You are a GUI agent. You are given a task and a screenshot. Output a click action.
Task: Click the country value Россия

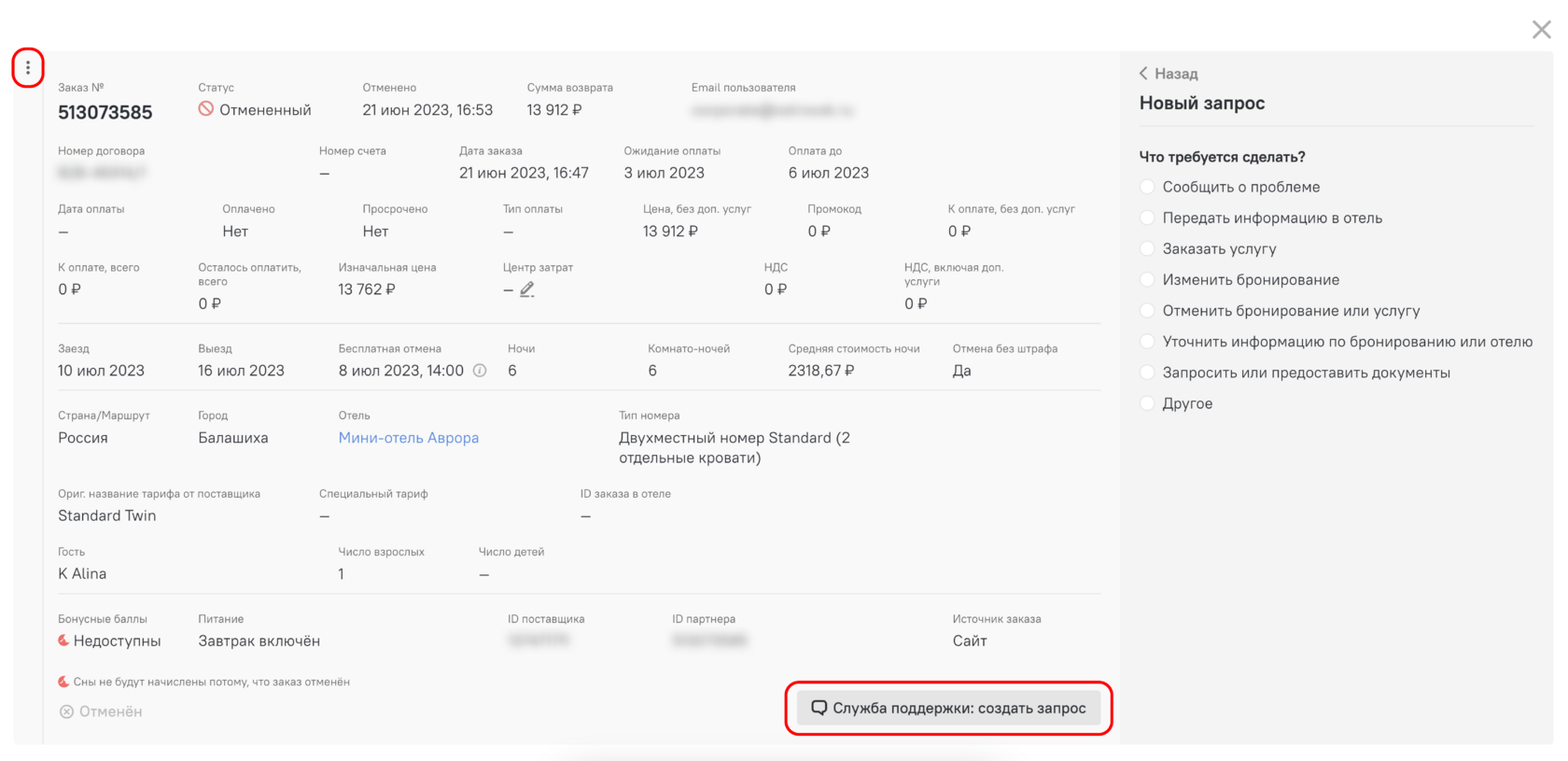coord(83,438)
